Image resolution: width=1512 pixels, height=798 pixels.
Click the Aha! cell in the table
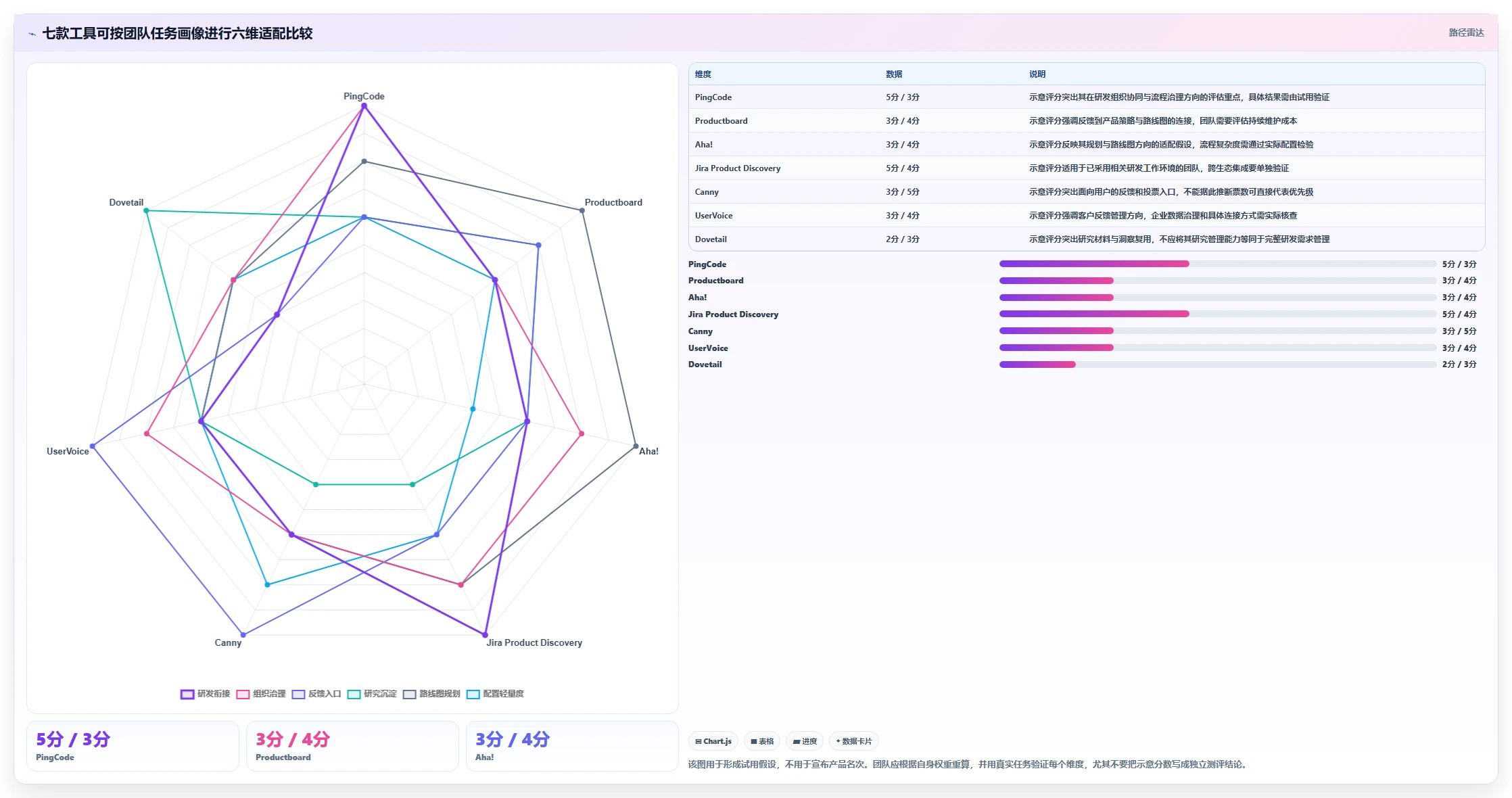[704, 145]
